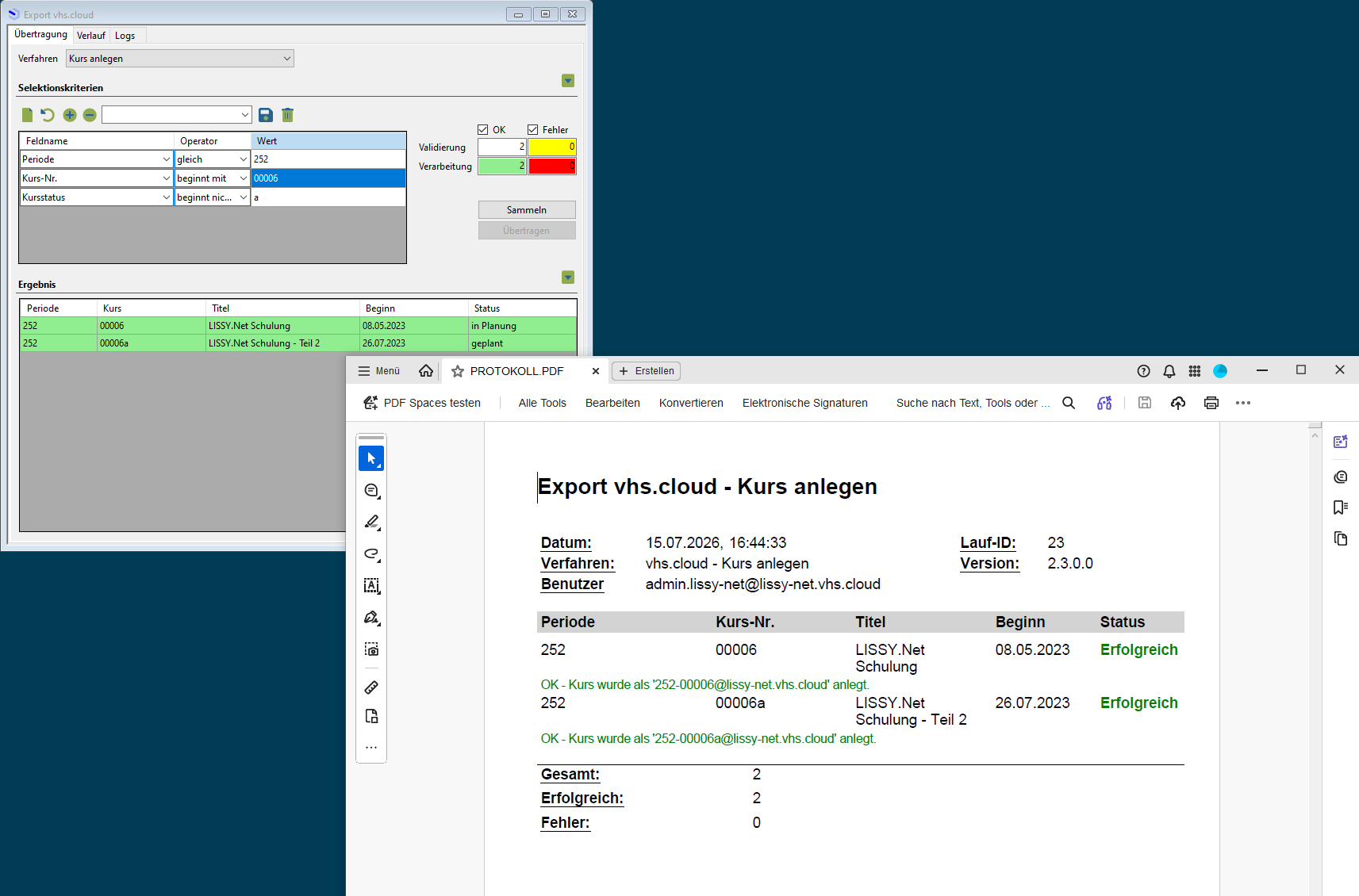Screen dimensions: 1359x896
Task: Select the text box 'A' tool
Action: 371,586
